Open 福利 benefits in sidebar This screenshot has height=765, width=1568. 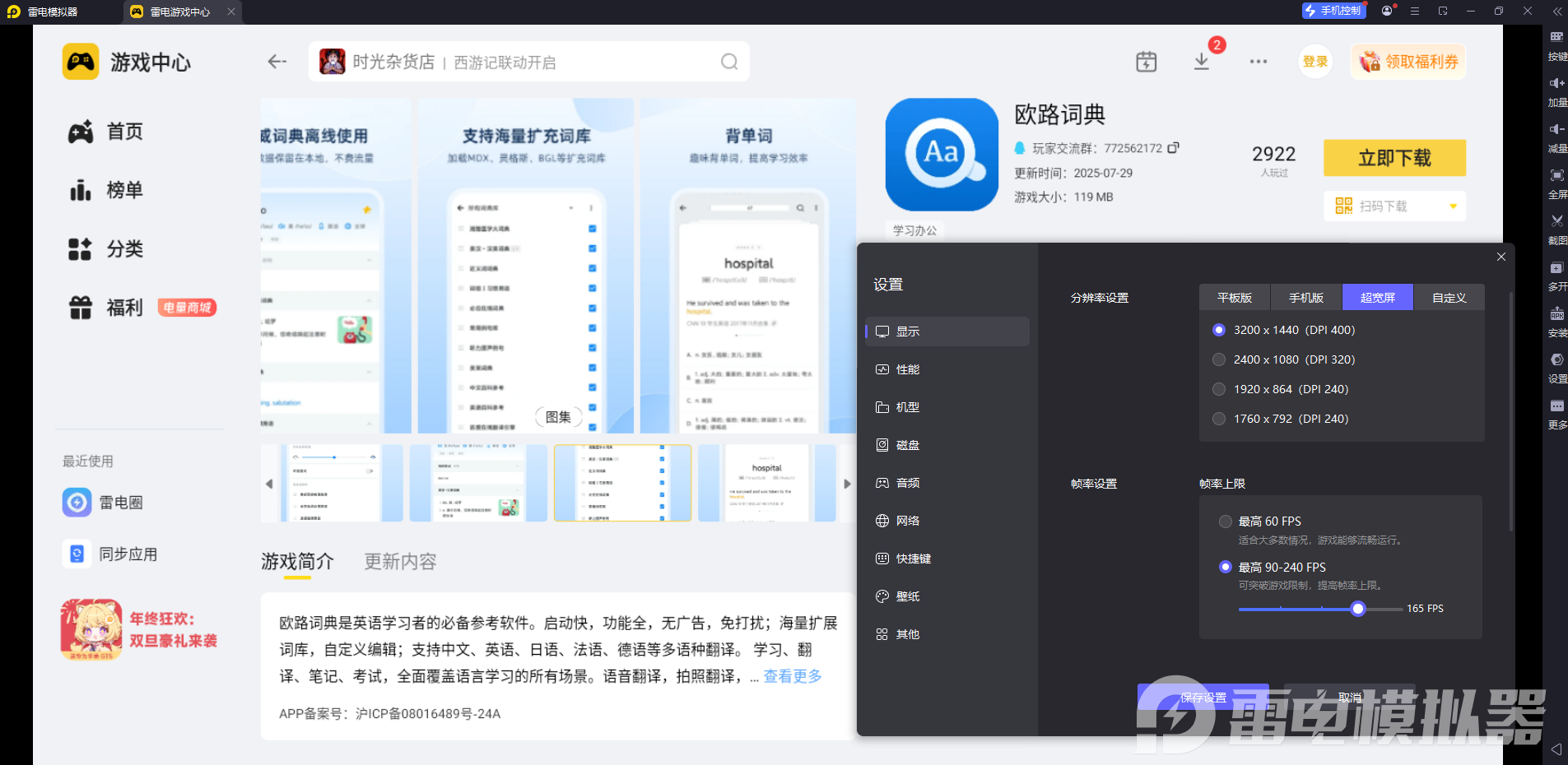tap(105, 308)
